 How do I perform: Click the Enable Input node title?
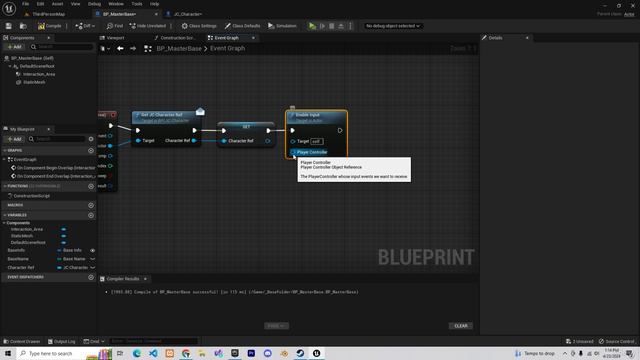[x=308, y=115]
